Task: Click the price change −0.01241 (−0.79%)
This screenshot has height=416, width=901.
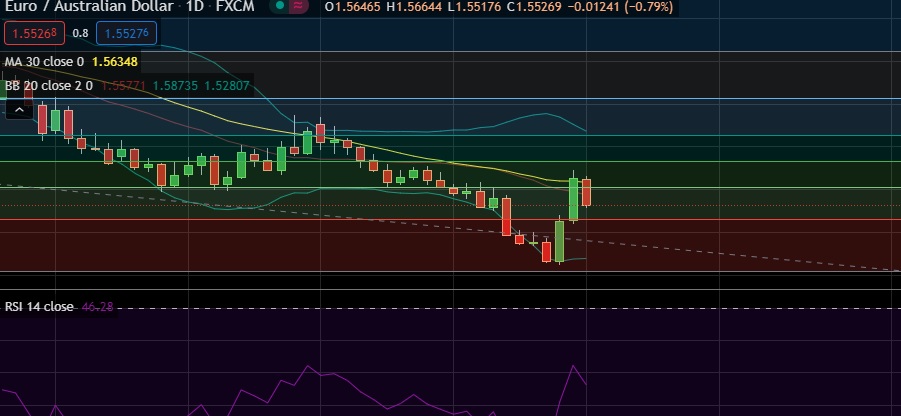Action: click(619, 7)
